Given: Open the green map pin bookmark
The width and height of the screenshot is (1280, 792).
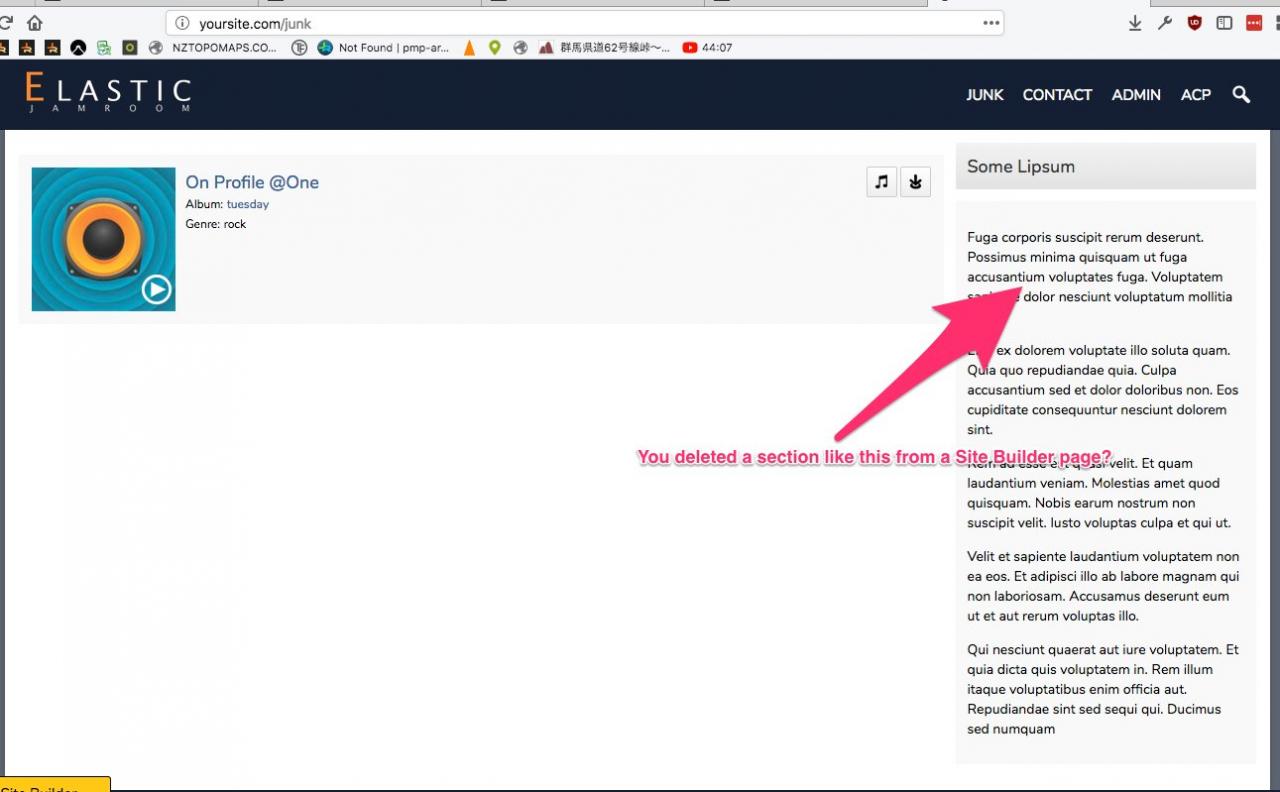Looking at the screenshot, I should coord(494,47).
